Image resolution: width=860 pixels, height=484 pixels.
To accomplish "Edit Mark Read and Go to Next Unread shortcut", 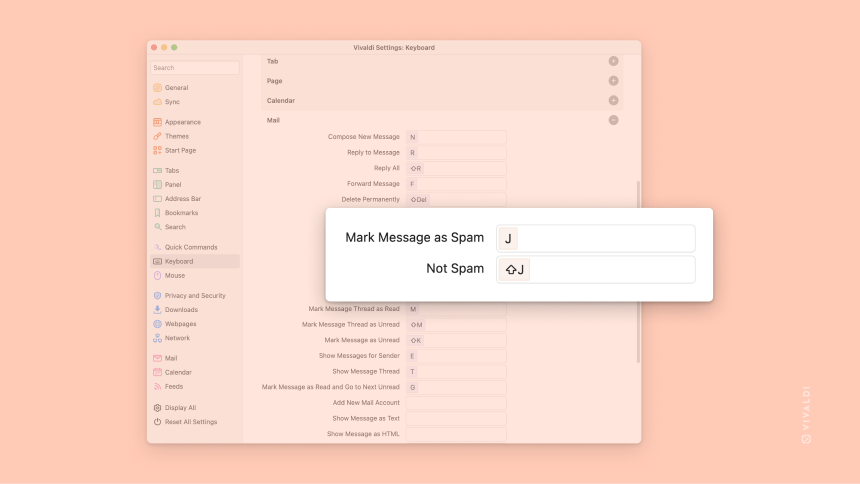I will [x=456, y=387].
